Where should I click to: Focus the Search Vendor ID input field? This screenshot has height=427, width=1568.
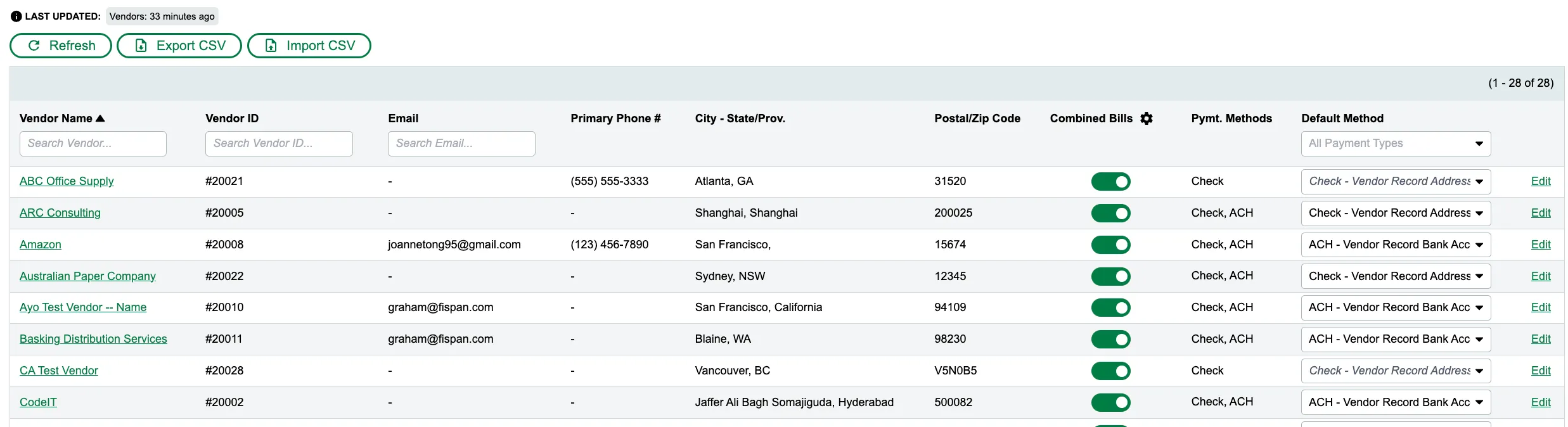[279, 144]
